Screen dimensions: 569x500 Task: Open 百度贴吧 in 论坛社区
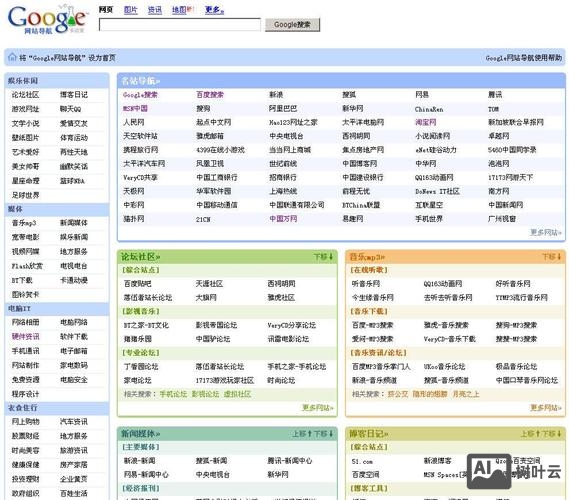click(x=138, y=284)
